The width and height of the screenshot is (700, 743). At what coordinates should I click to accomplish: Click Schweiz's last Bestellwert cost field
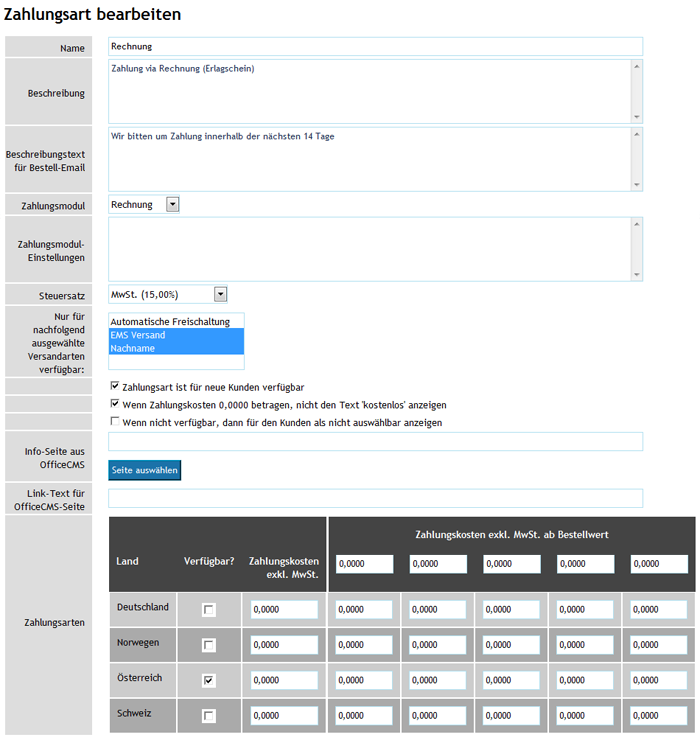coord(659,716)
